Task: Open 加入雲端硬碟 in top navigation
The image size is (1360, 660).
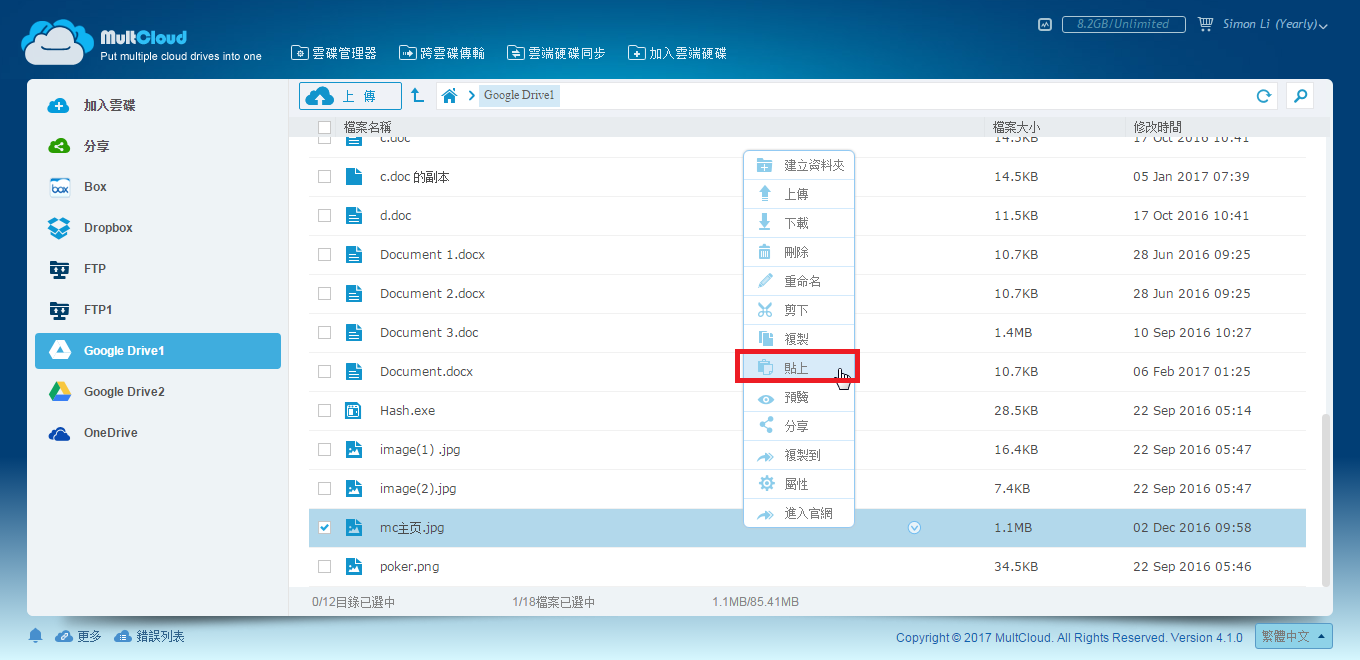Action: [x=677, y=53]
